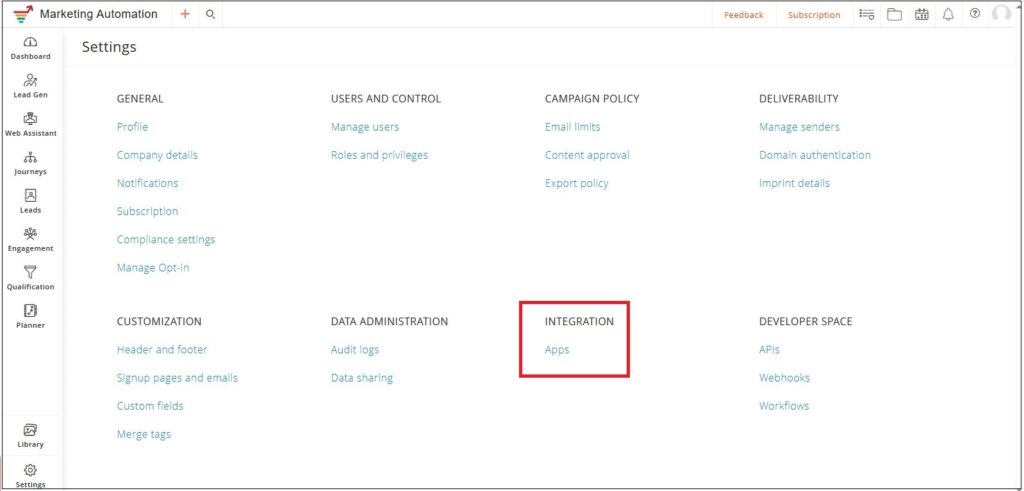
Task: Open the user profile avatar
Action: 1001,15
